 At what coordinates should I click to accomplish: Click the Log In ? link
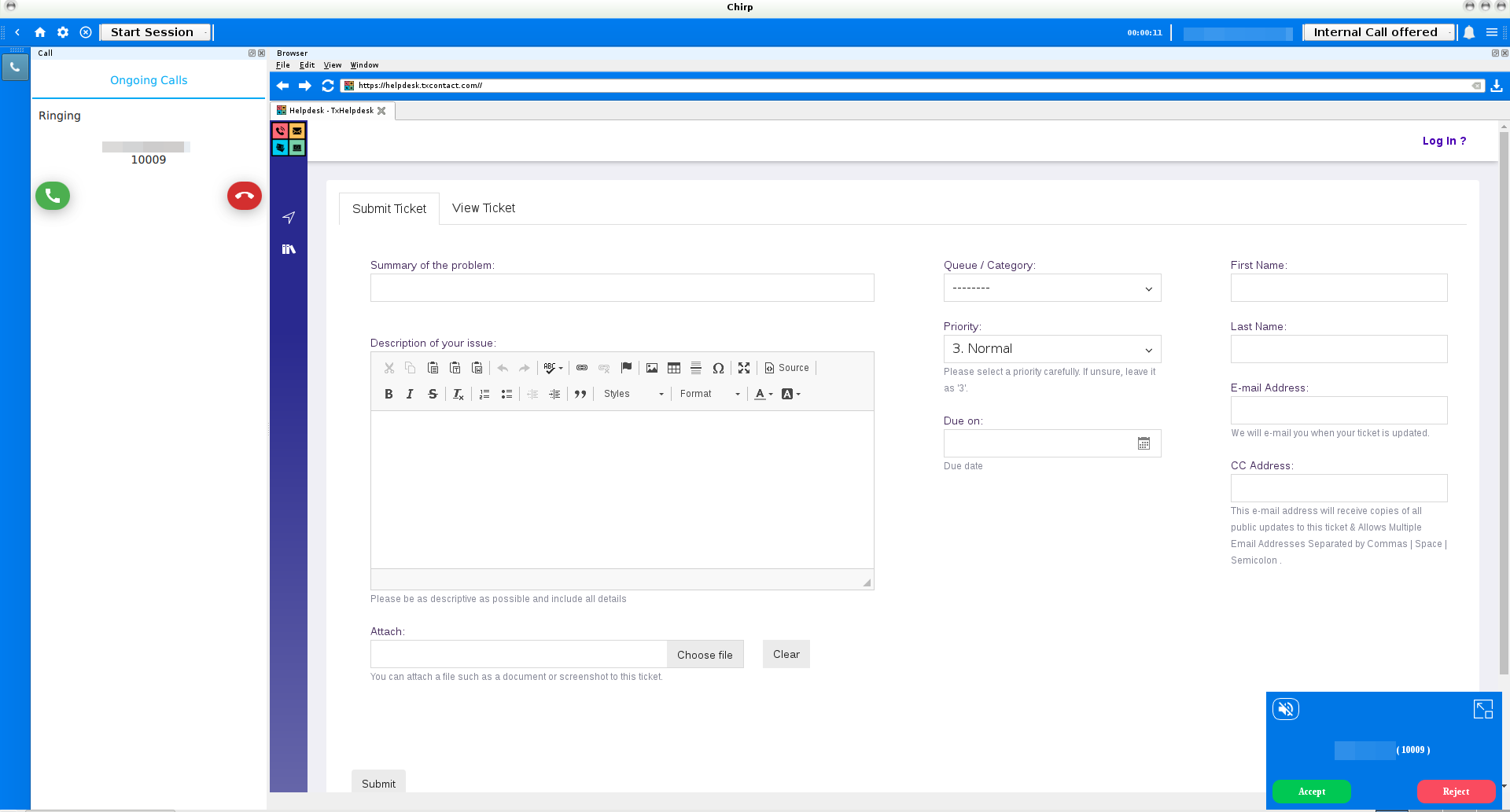pos(1444,141)
